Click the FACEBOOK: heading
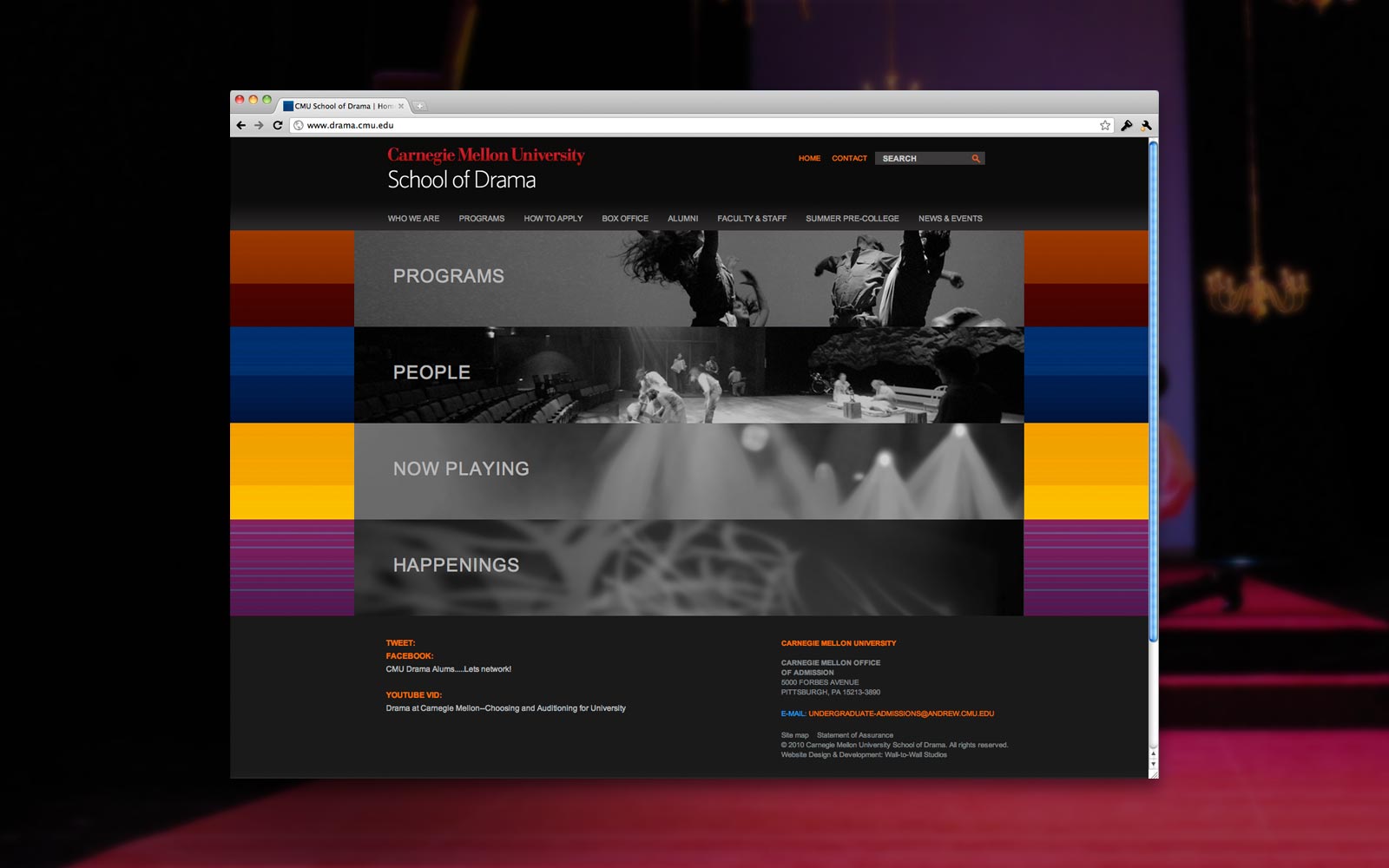This screenshot has height=868, width=1389. 410,656
